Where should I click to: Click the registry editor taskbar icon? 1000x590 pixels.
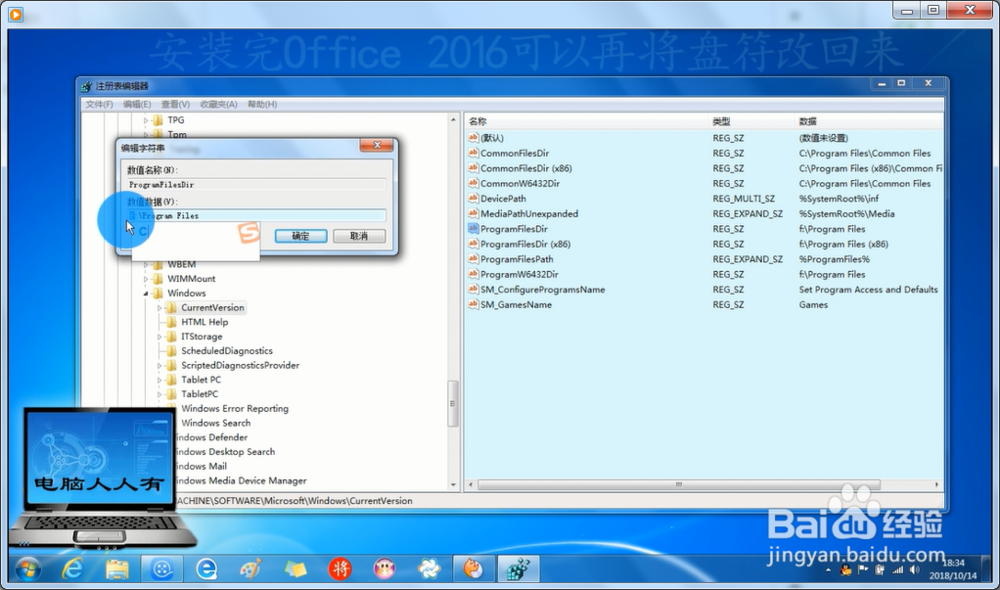[518, 568]
